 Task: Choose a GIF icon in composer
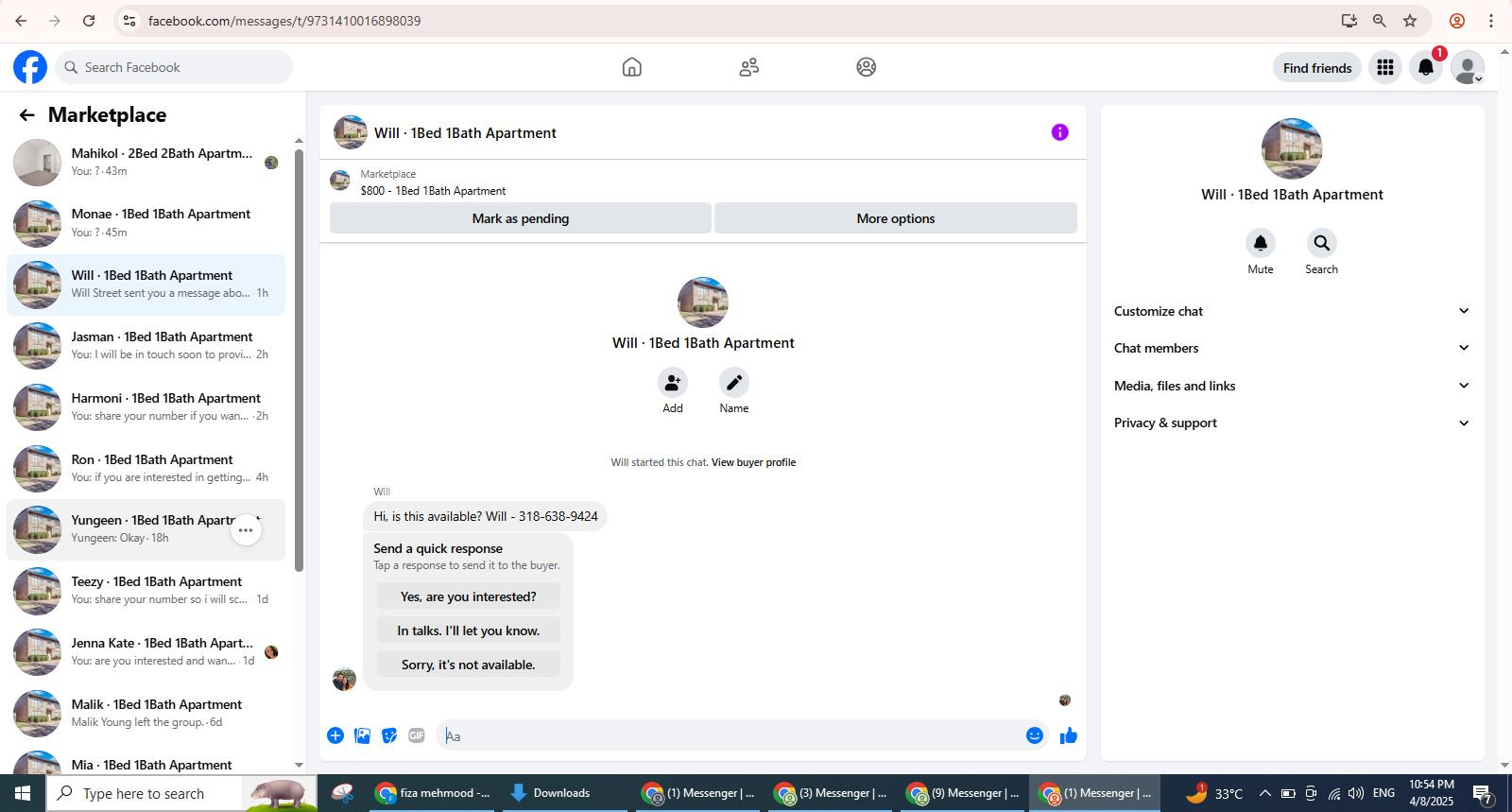coord(417,735)
